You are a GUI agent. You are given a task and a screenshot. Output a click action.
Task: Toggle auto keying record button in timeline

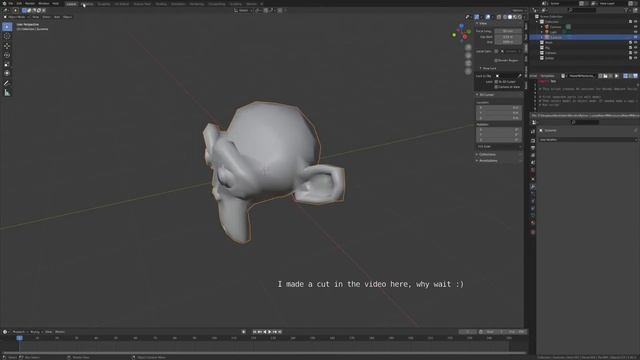(x=244, y=332)
